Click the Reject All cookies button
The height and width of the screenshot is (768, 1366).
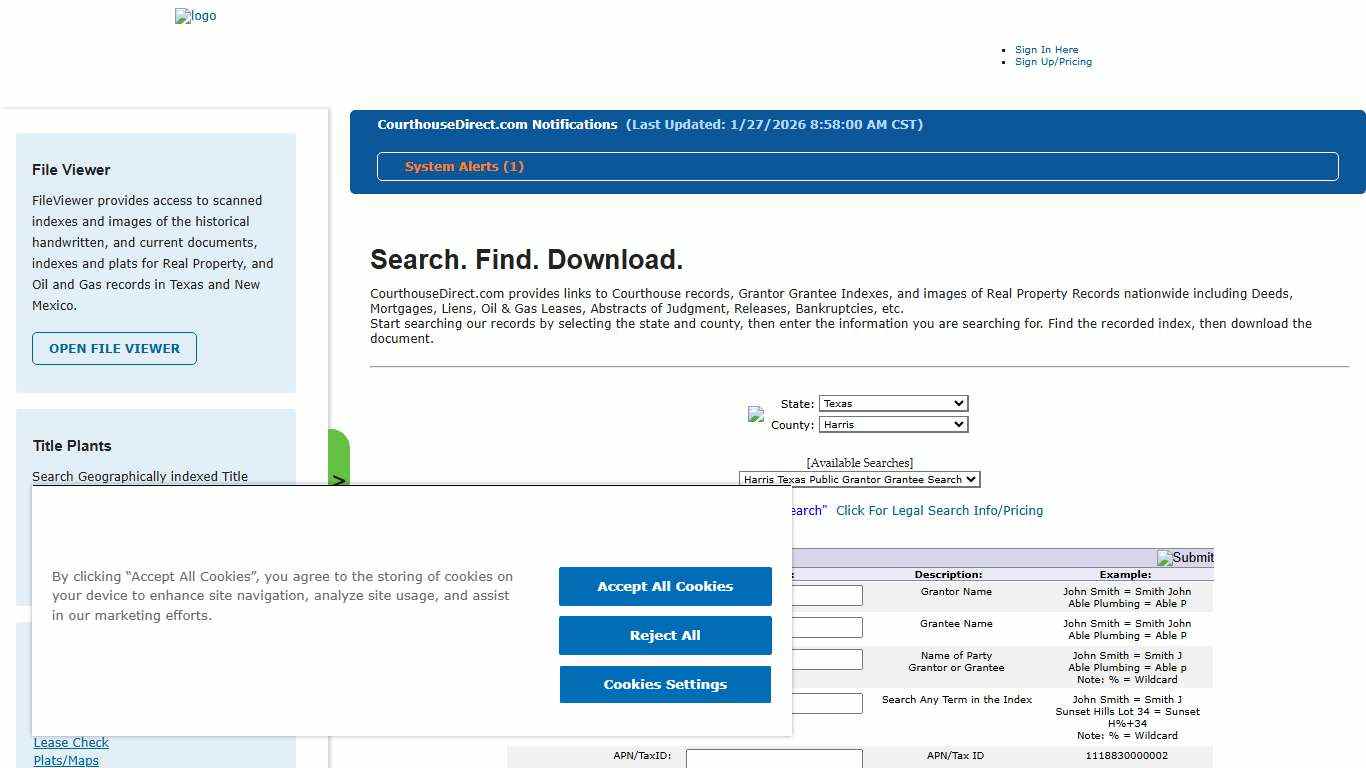point(665,635)
